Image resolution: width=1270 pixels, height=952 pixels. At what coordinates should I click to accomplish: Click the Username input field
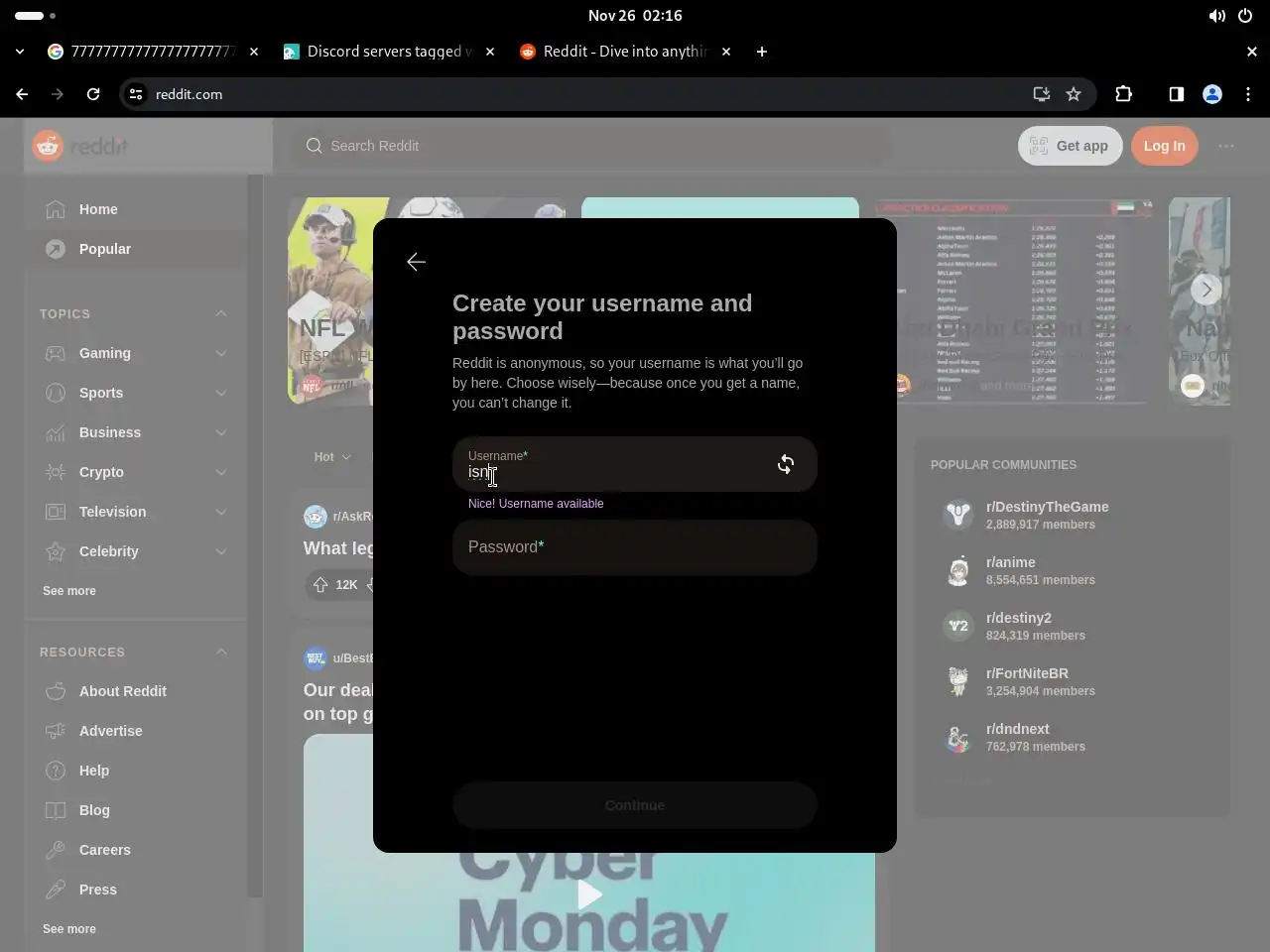pos(635,464)
